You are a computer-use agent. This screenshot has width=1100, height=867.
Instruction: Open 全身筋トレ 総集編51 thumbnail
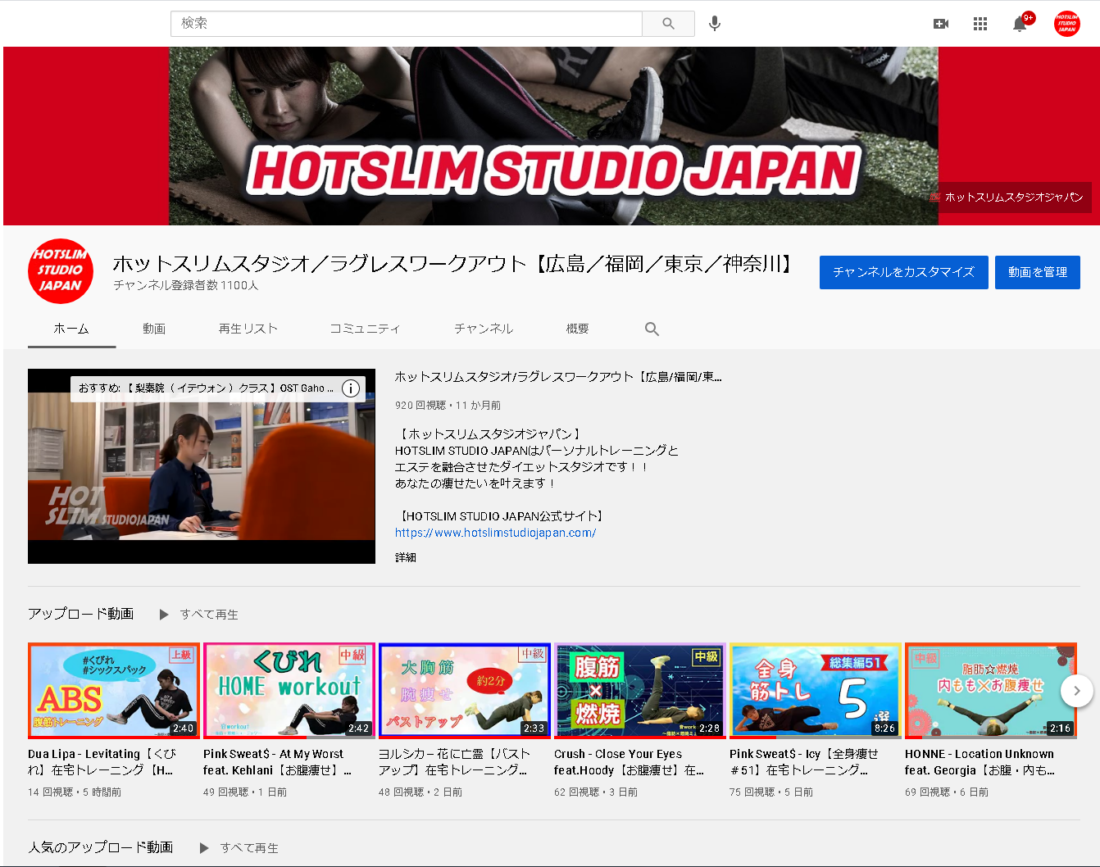click(815, 690)
